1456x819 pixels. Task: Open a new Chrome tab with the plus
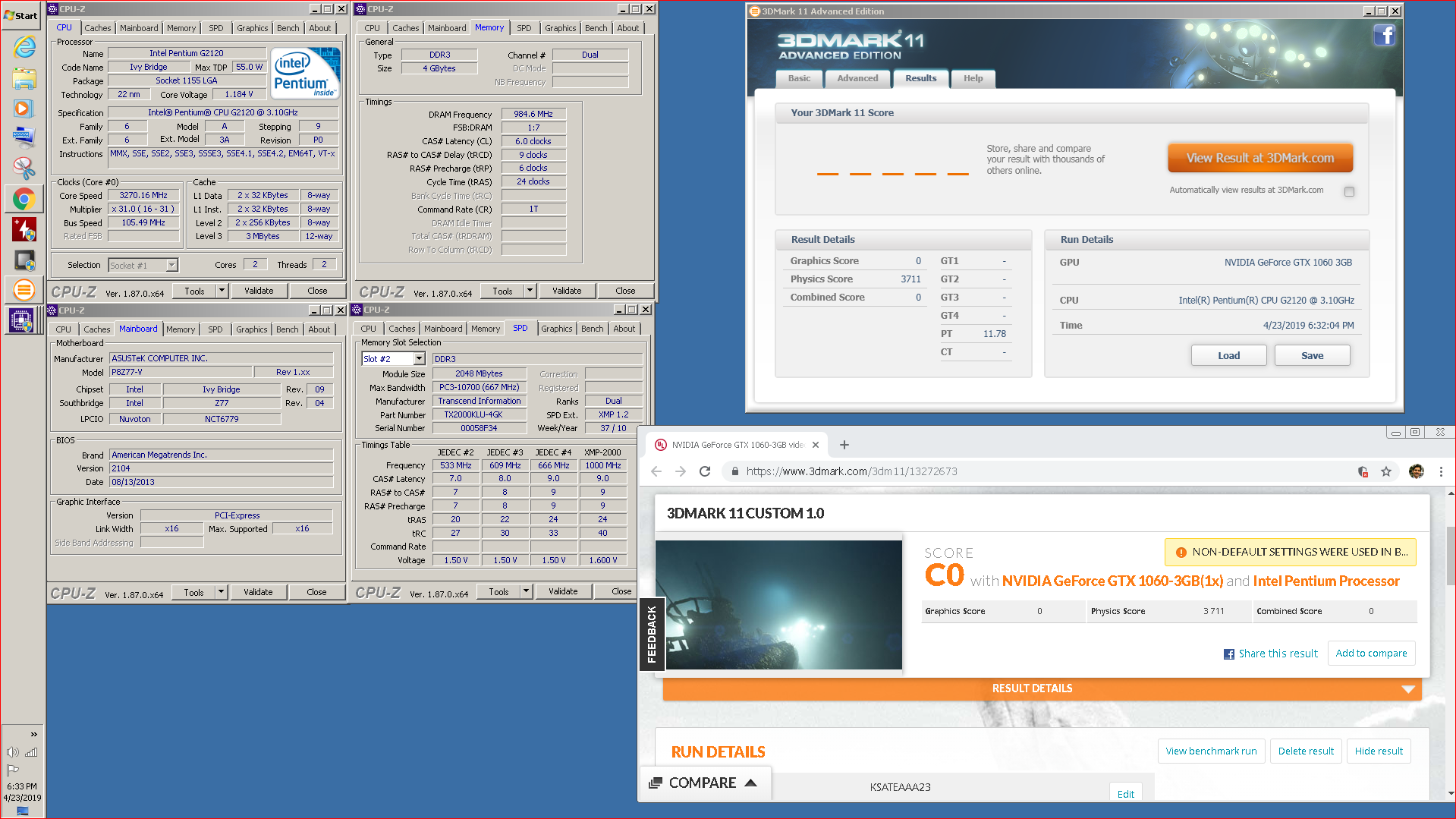pos(844,445)
